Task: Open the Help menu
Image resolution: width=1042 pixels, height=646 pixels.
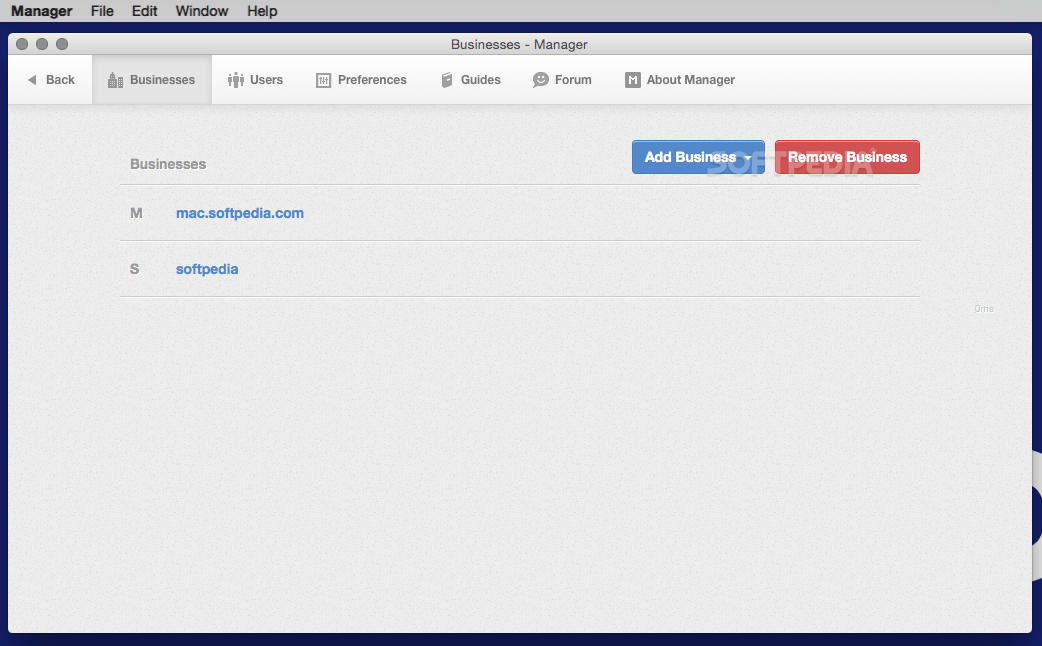Action: tap(262, 11)
